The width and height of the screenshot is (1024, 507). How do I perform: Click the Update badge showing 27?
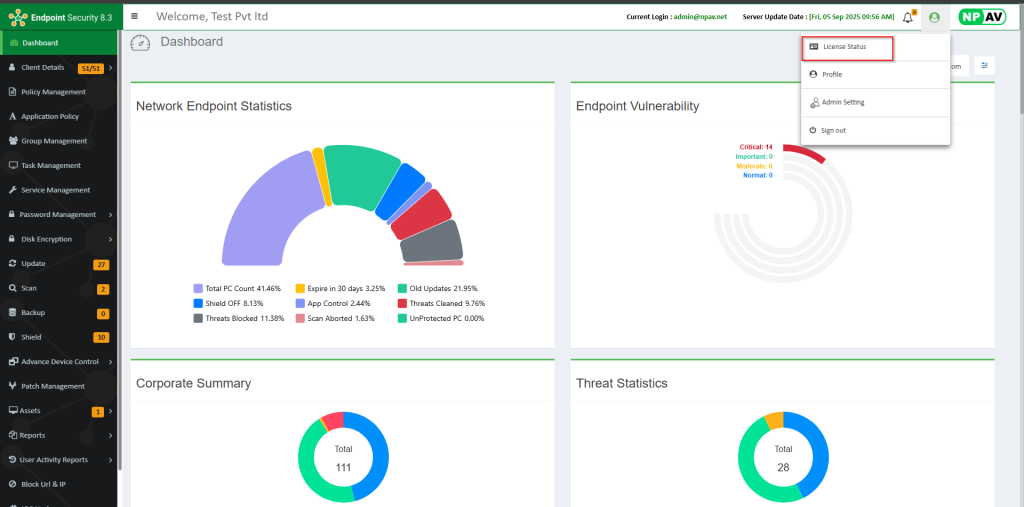(101, 264)
